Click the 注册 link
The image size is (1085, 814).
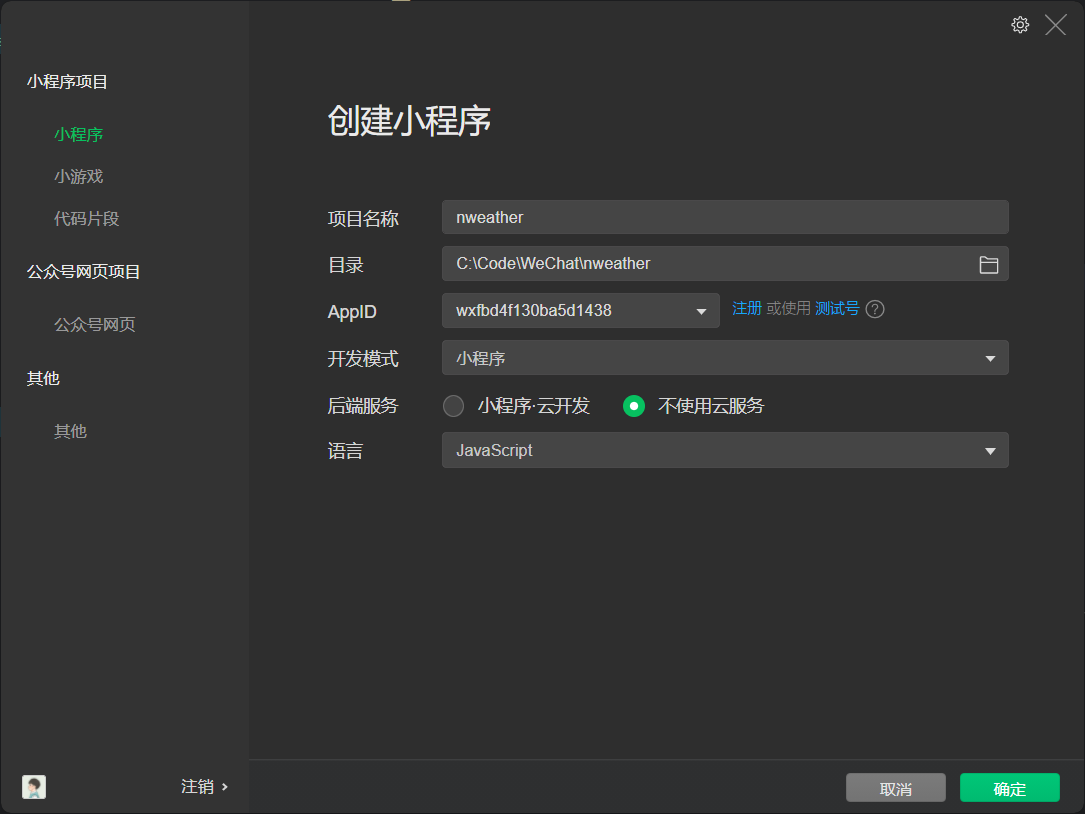pyautogui.click(x=747, y=308)
